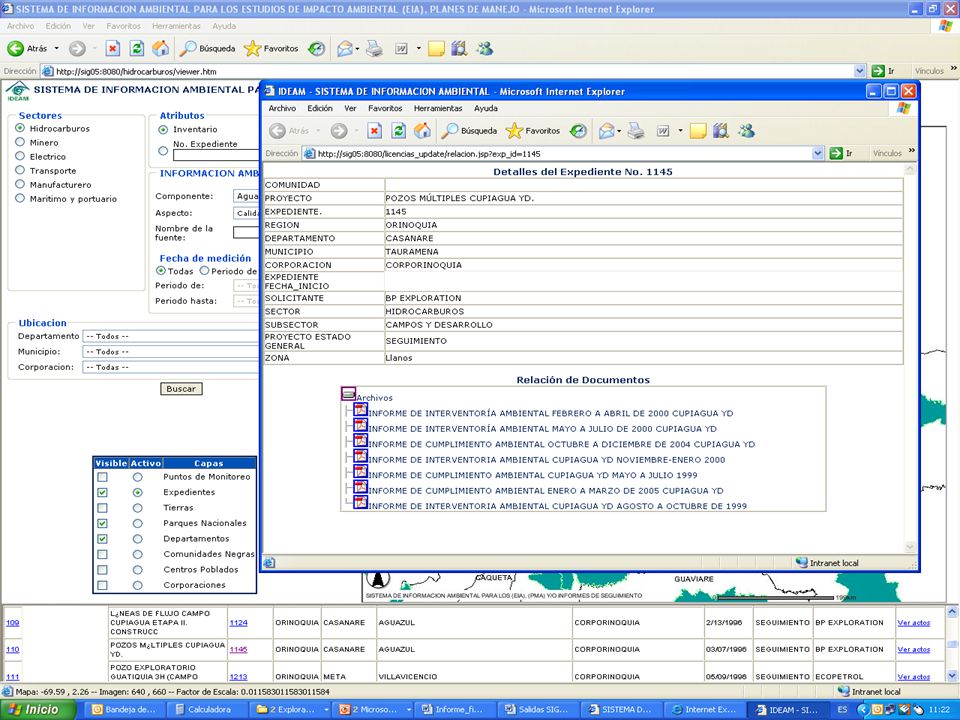Image resolution: width=960 pixels, height=720 pixels.
Task: Select Minero sector radio button
Action: [20, 142]
